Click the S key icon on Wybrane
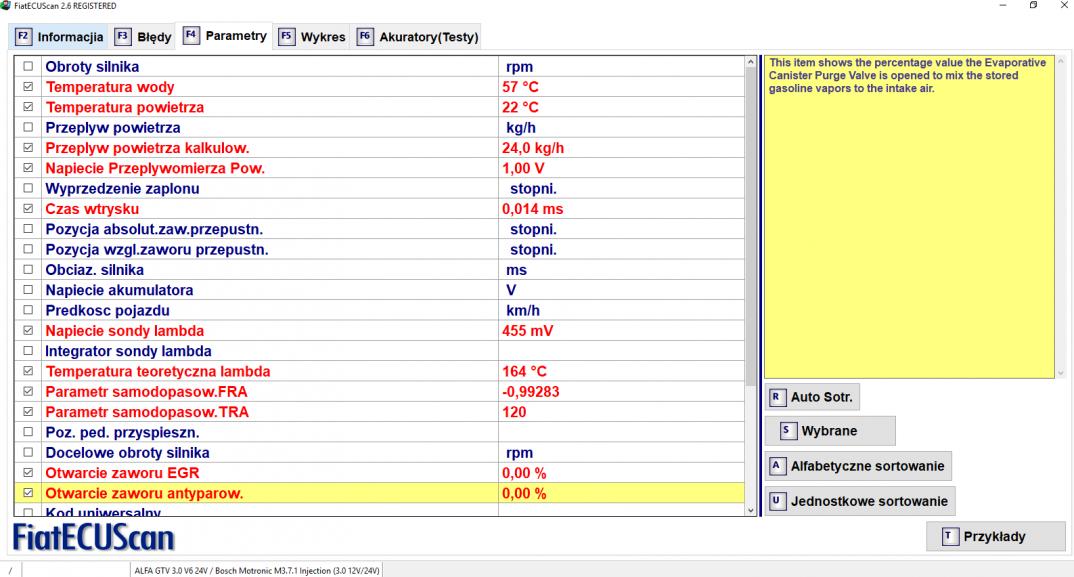 787,431
